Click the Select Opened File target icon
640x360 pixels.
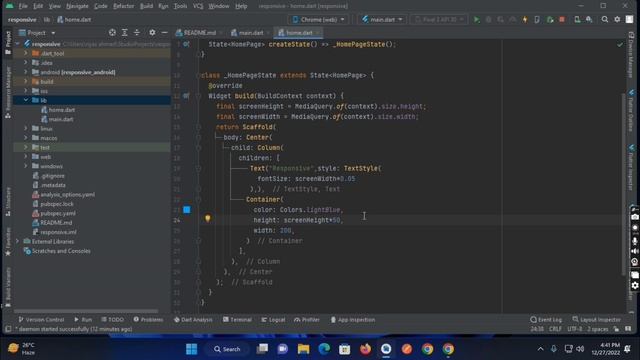(x=112, y=33)
